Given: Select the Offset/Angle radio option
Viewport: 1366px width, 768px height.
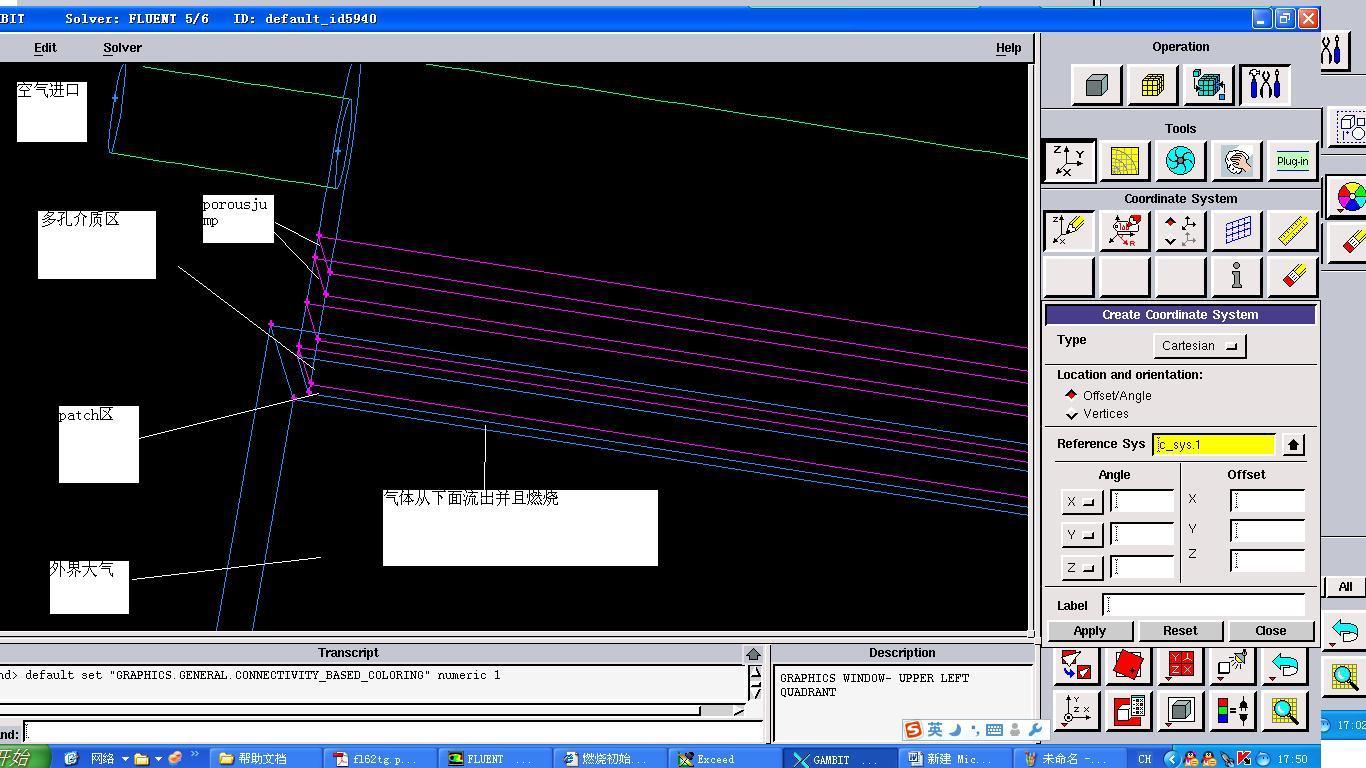Looking at the screenshot, I should [x=1072, y=395].
